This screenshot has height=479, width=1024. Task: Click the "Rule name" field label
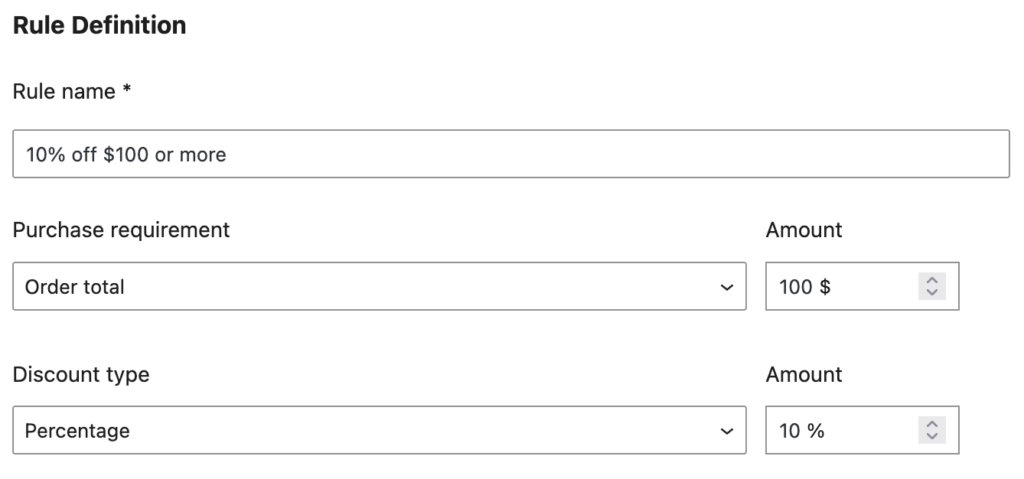click(x=64, y=91)
